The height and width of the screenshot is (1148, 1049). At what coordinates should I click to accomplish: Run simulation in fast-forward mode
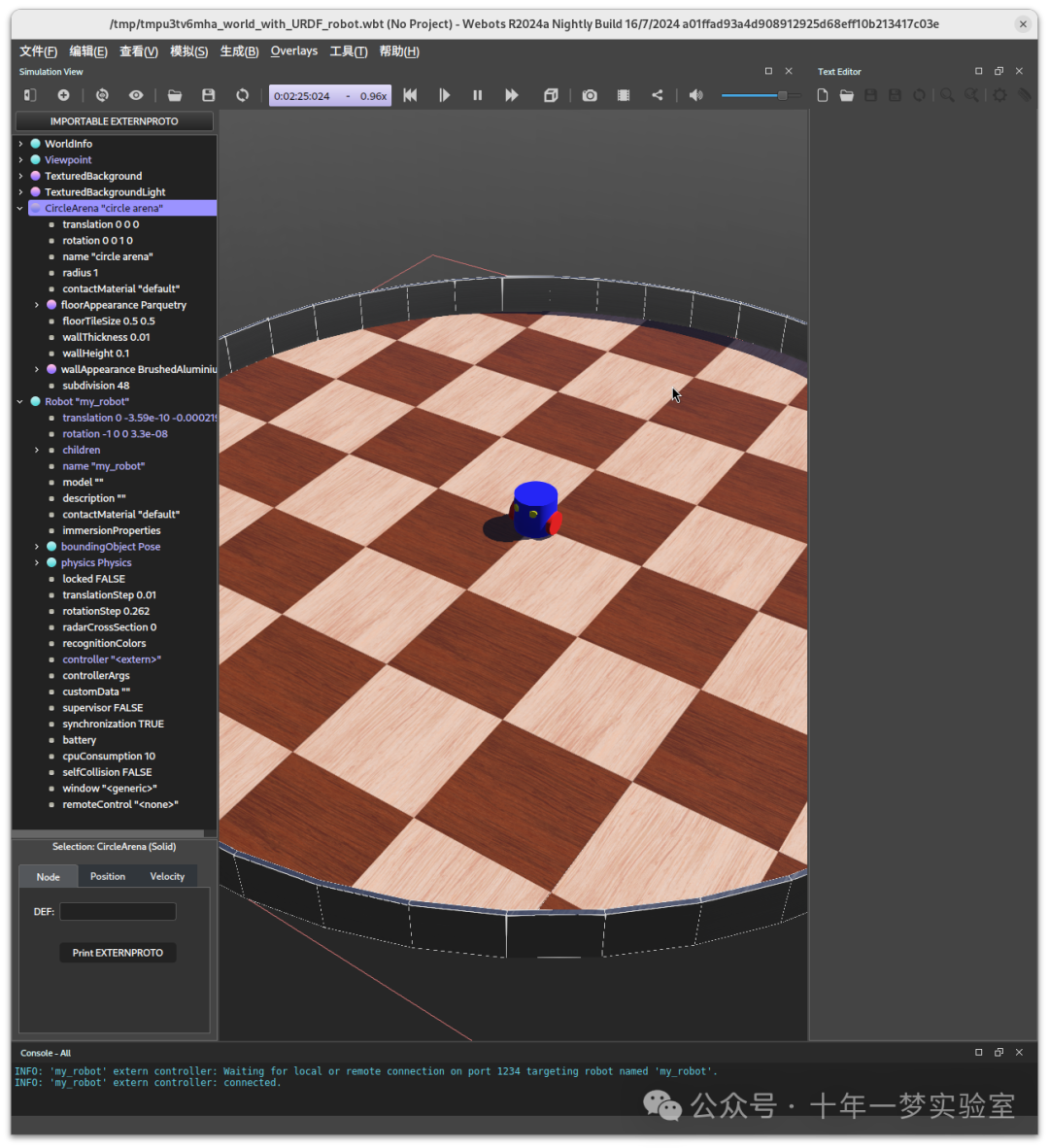pos(512,95)
